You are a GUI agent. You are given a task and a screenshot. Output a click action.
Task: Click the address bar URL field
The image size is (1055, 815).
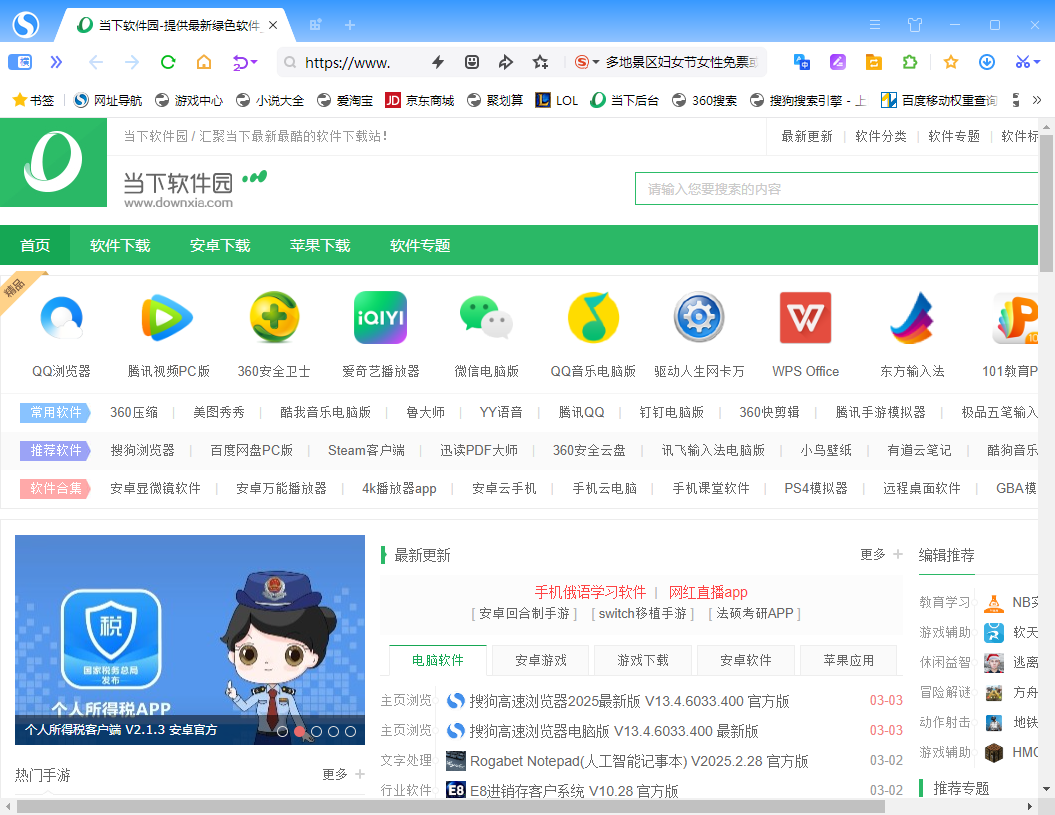pos(347,63)
